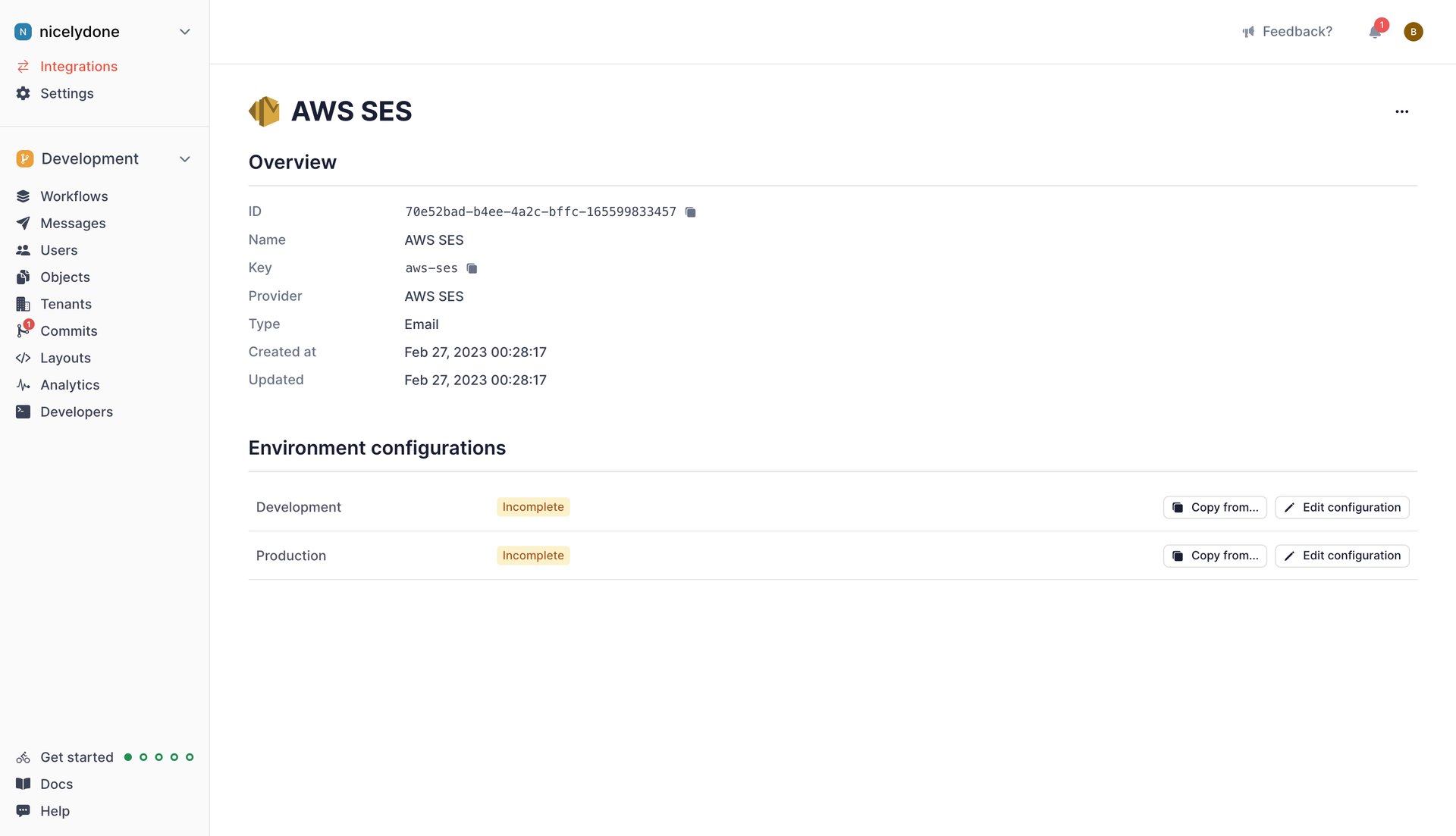1456x836 pixels.
Task: Click the Commits branch icon
Action: [x=24, y=330]
